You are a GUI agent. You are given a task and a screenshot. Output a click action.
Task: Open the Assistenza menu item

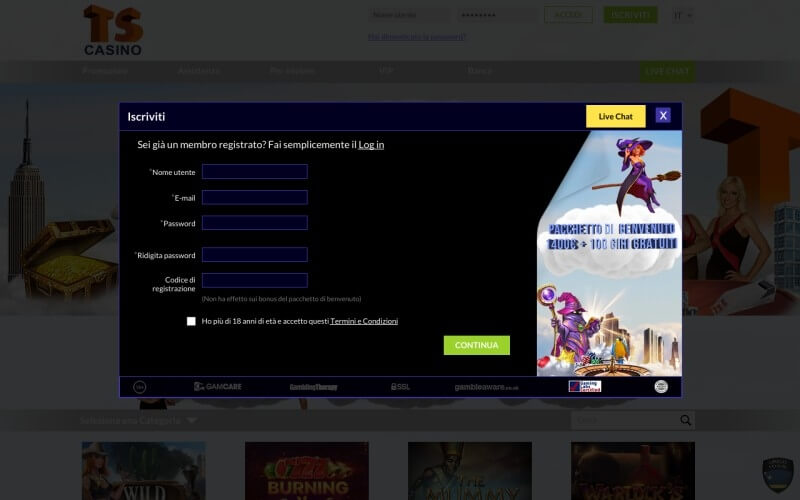point(199,70)
